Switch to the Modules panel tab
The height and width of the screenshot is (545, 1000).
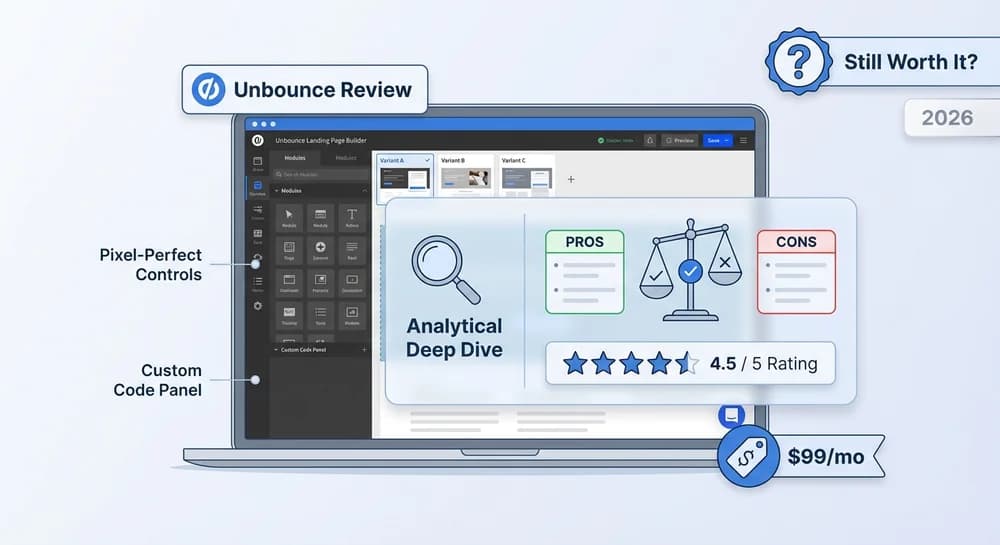pyautogui.click(x=295, y=157)
